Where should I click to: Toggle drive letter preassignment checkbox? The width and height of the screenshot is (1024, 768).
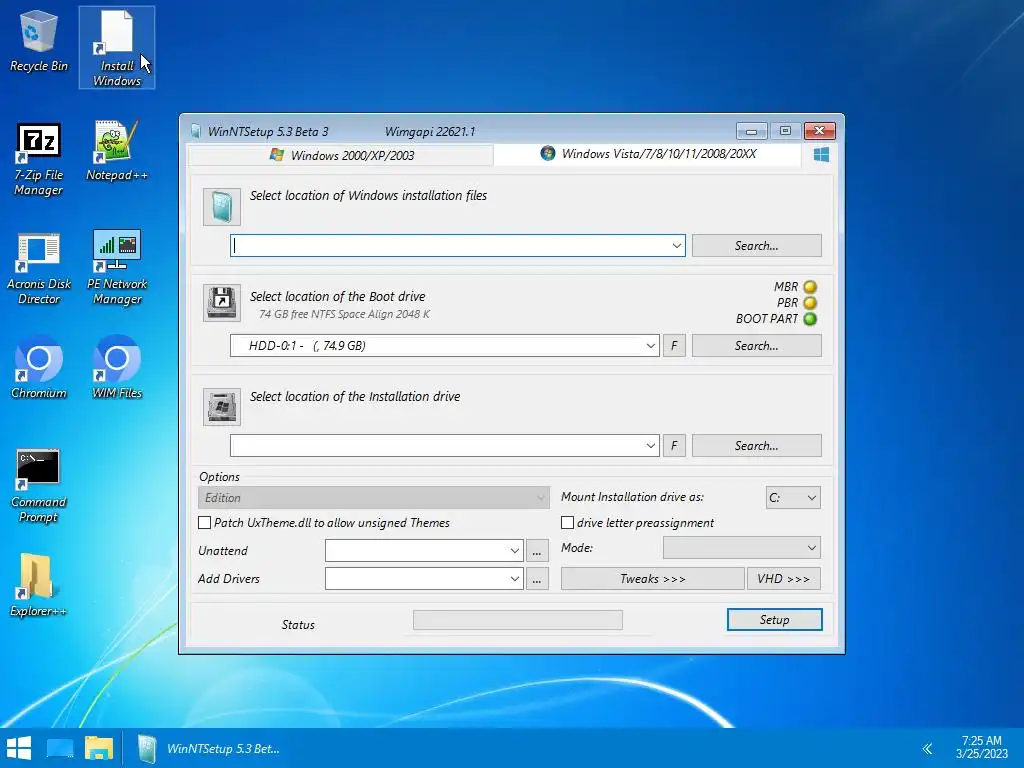[x=568, y=522]
